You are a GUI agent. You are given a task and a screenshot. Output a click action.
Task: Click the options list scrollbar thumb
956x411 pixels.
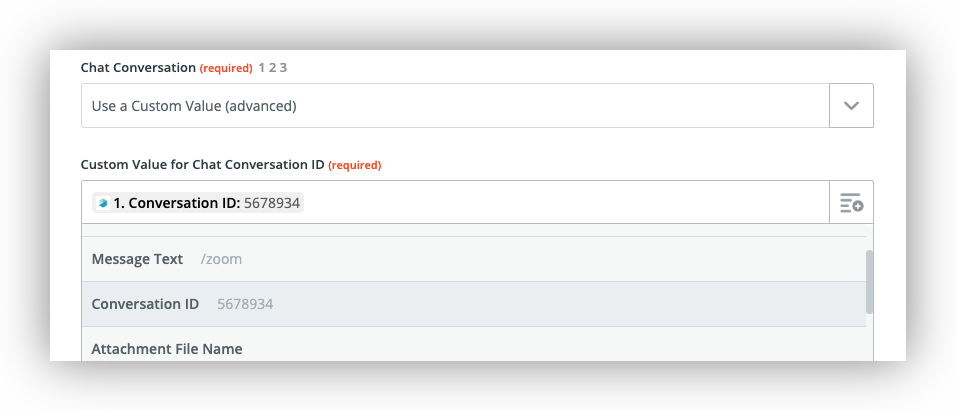[869, 281]
